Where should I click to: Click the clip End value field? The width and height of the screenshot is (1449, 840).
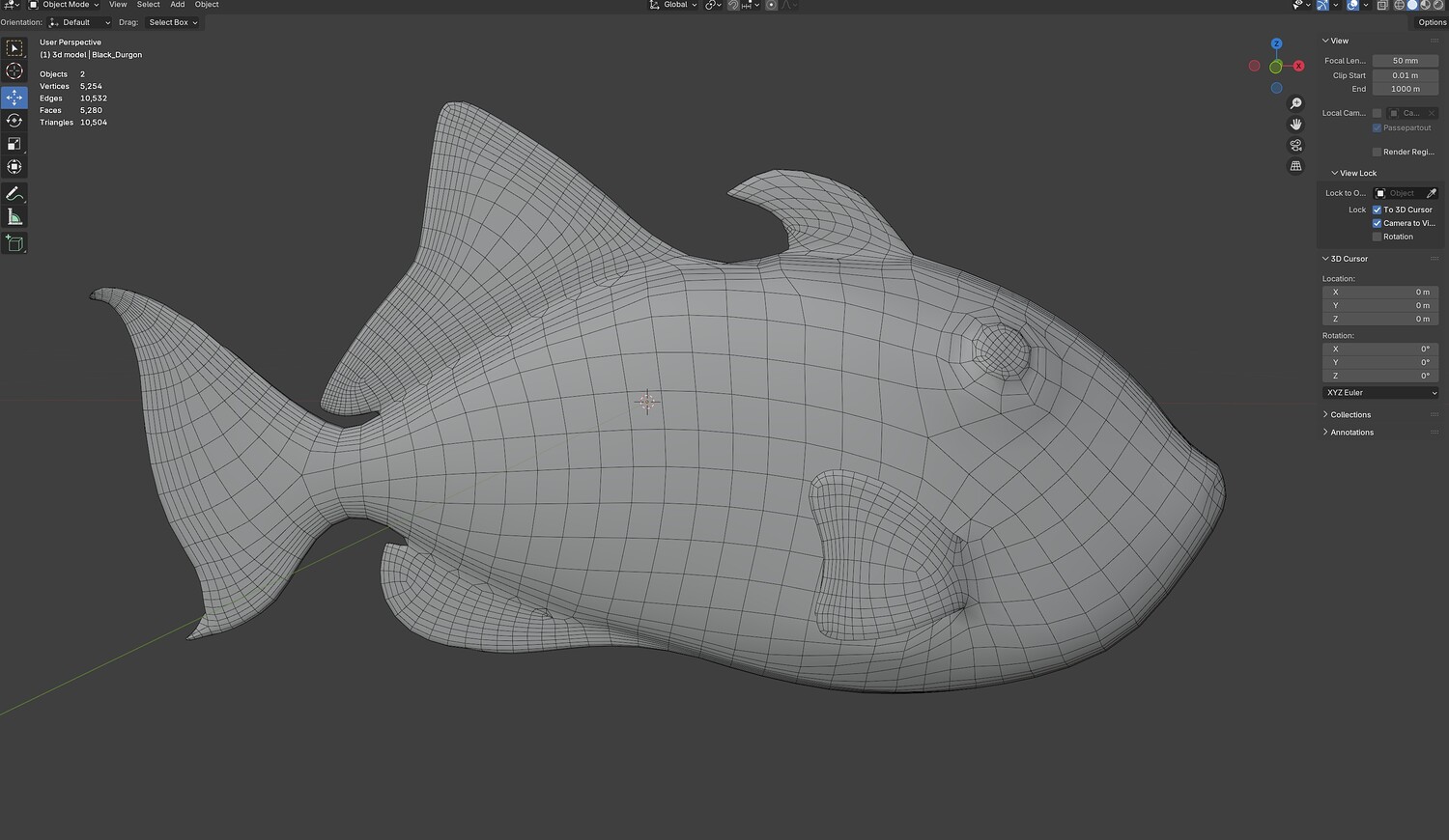click(x=1406, y=89)
